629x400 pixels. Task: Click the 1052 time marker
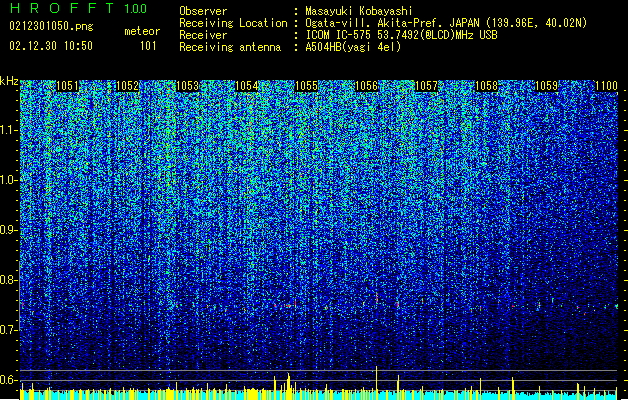(x=127, y=86)
